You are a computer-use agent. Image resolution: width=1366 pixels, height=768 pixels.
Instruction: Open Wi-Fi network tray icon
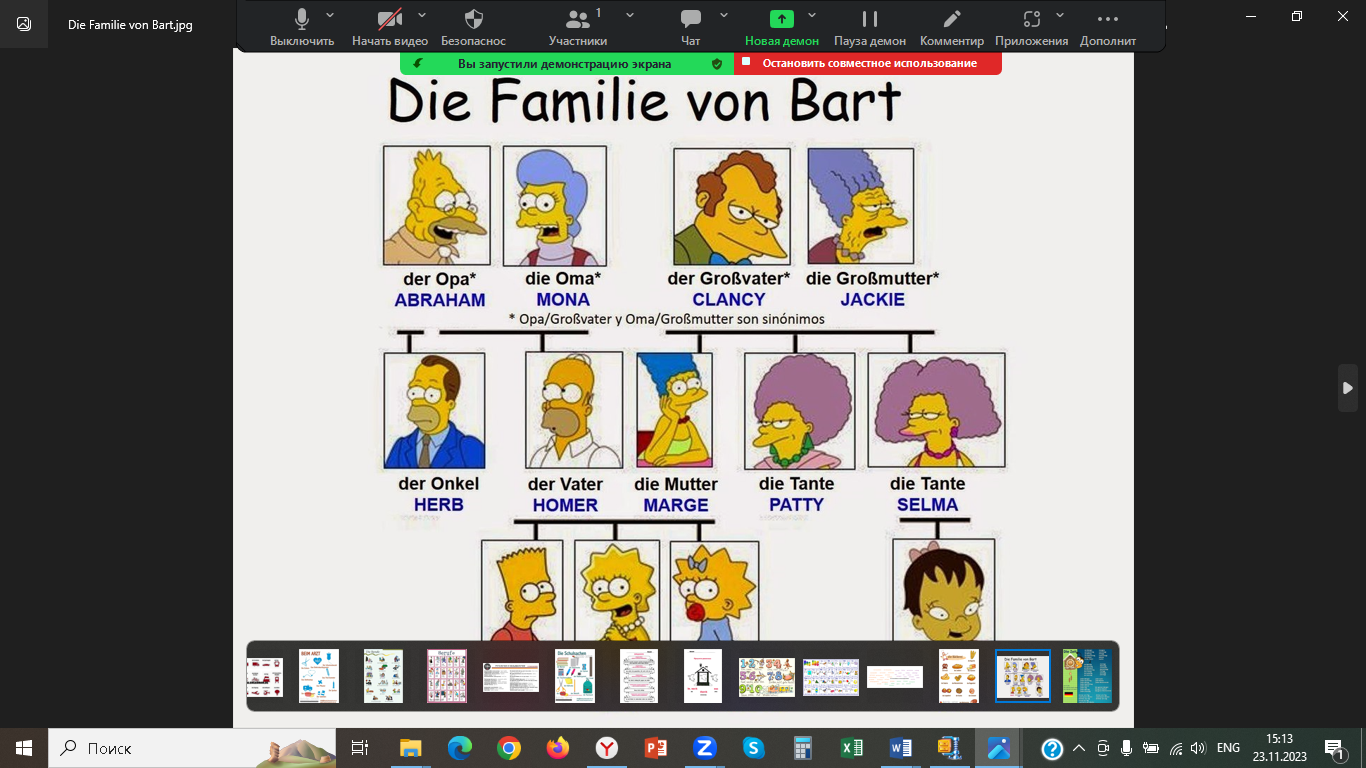click(1176, 748)
